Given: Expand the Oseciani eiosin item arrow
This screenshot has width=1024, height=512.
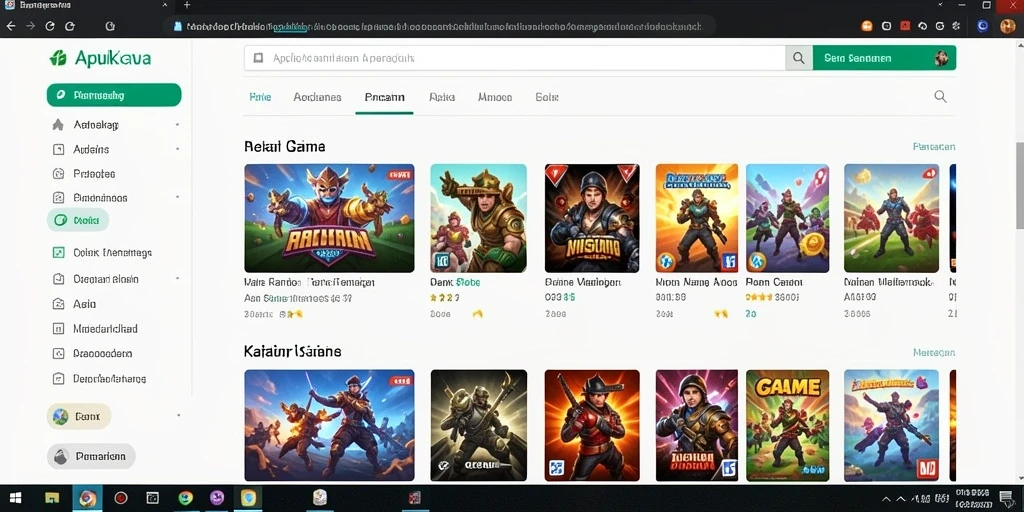Looking at the screenshot, I should pyautogui.click(x=178, y=279).
